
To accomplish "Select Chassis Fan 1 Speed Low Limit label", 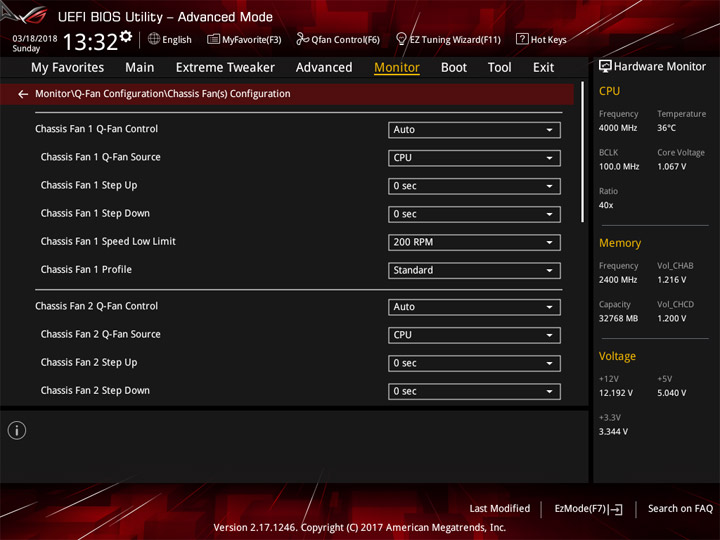I will pos(108,242).
